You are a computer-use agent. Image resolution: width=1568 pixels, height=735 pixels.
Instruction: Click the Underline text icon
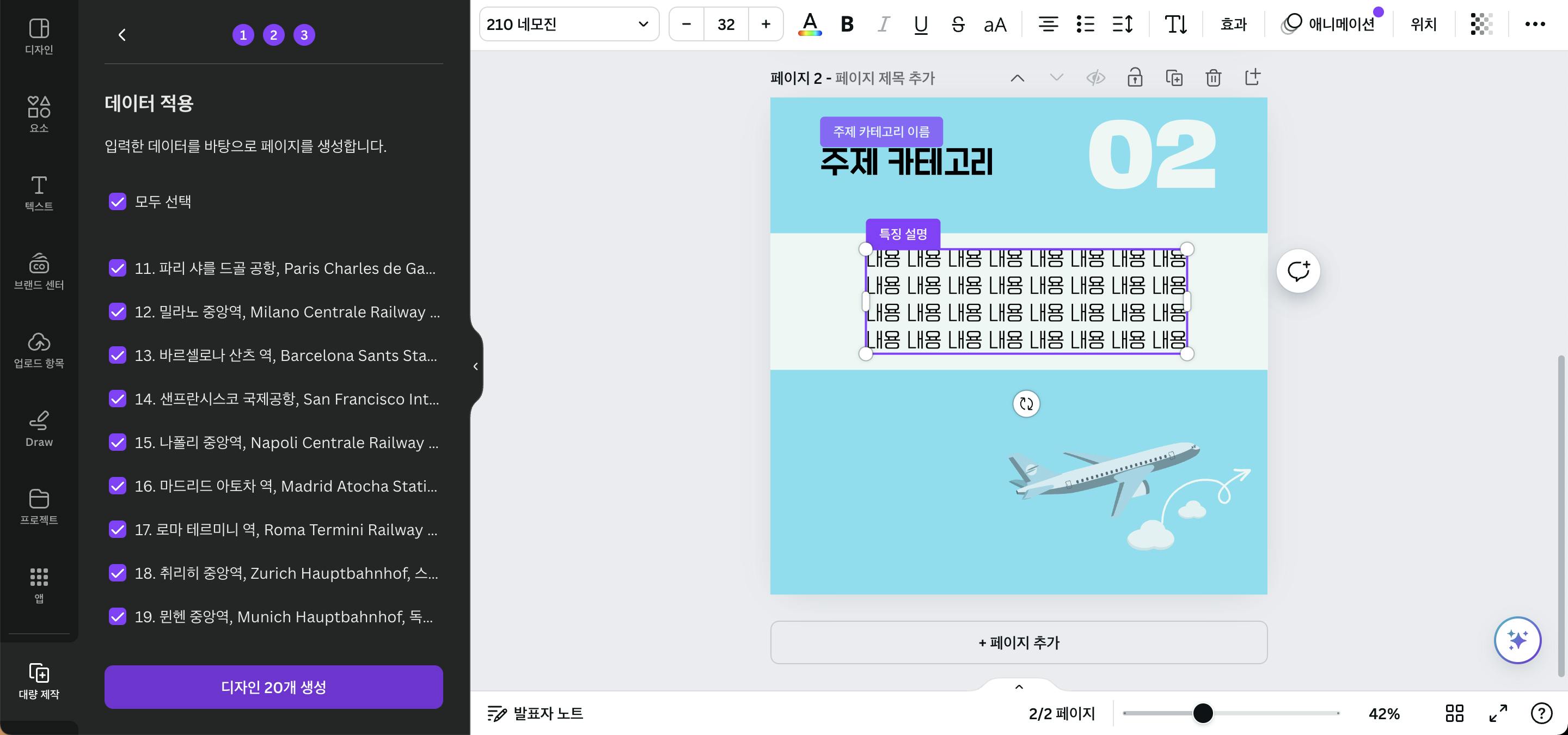coord(920,24)
